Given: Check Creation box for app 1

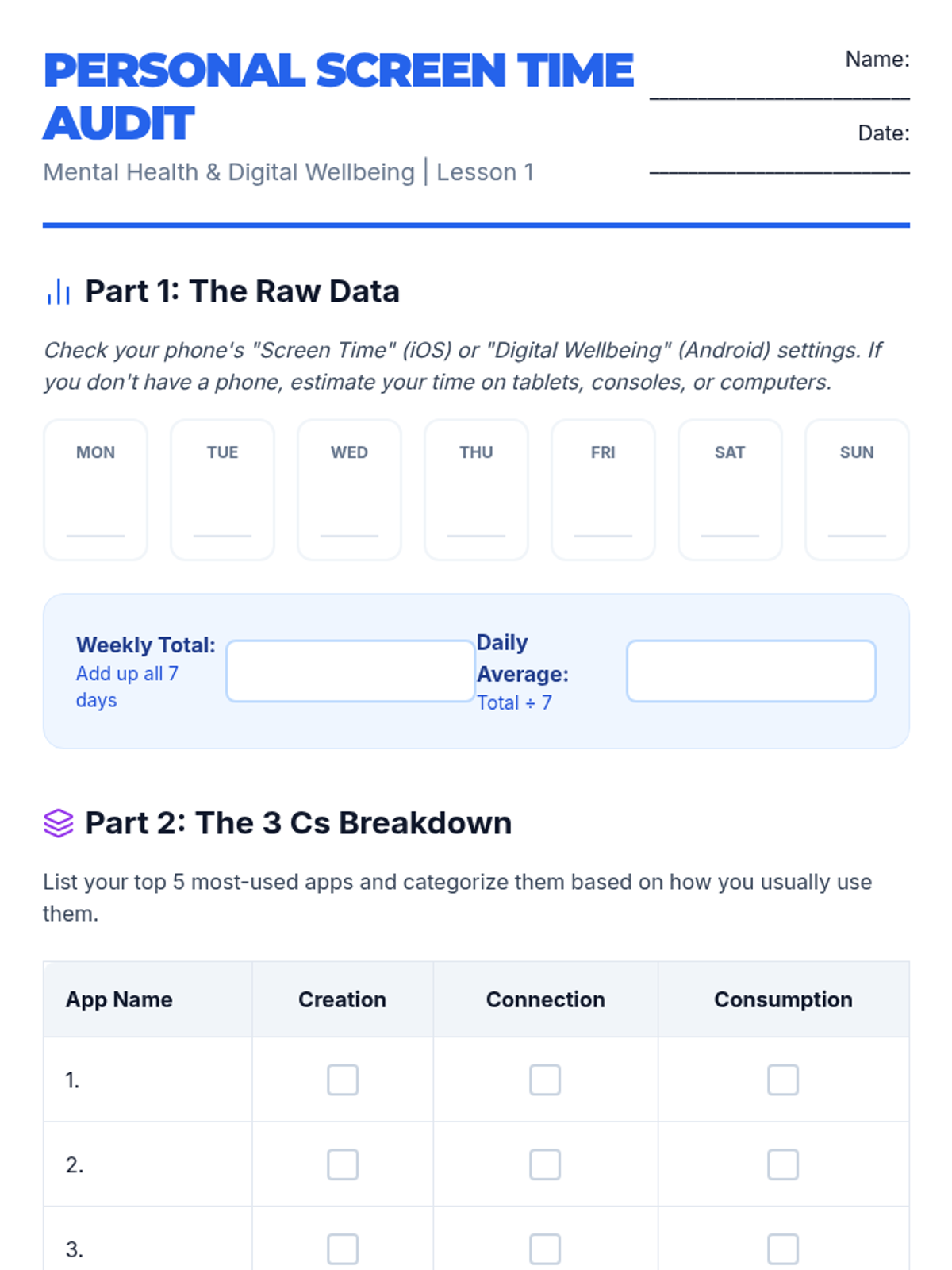Looking at the screenshot, I should tap(343, 1079).
